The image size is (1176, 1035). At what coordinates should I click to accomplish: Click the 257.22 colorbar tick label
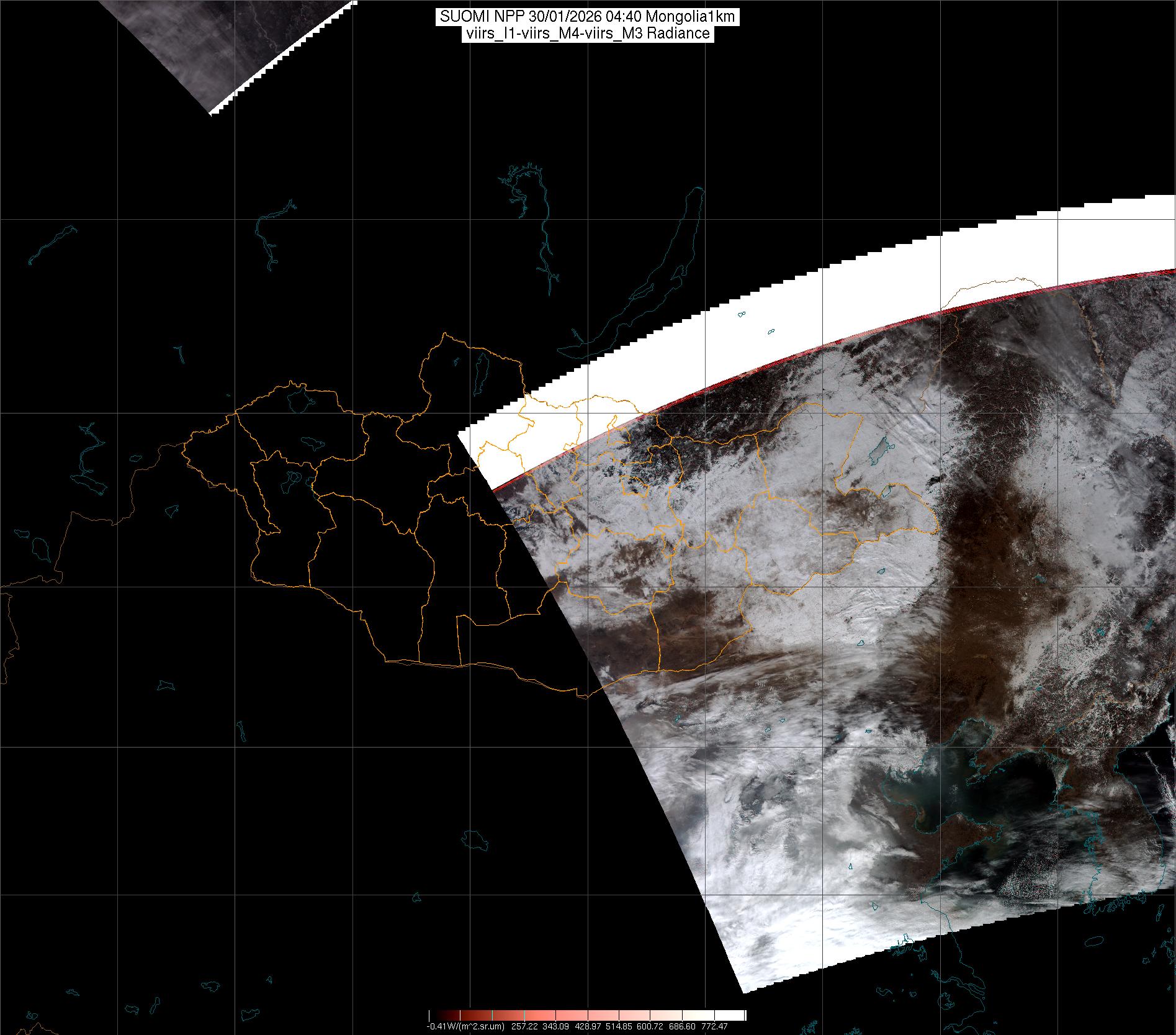coord(524,1027)
